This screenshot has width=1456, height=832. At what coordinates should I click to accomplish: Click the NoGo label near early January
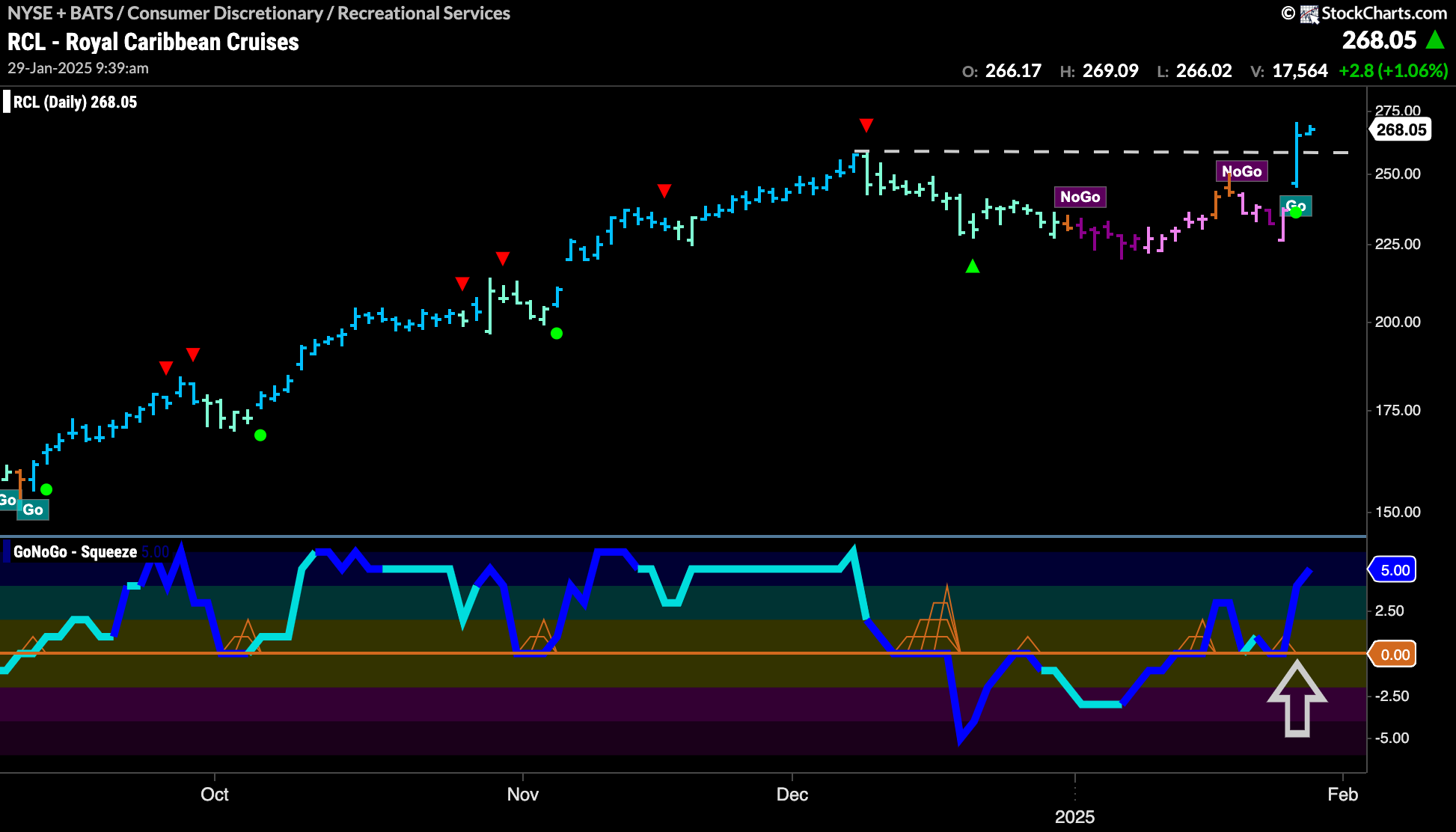point(1080,197)
